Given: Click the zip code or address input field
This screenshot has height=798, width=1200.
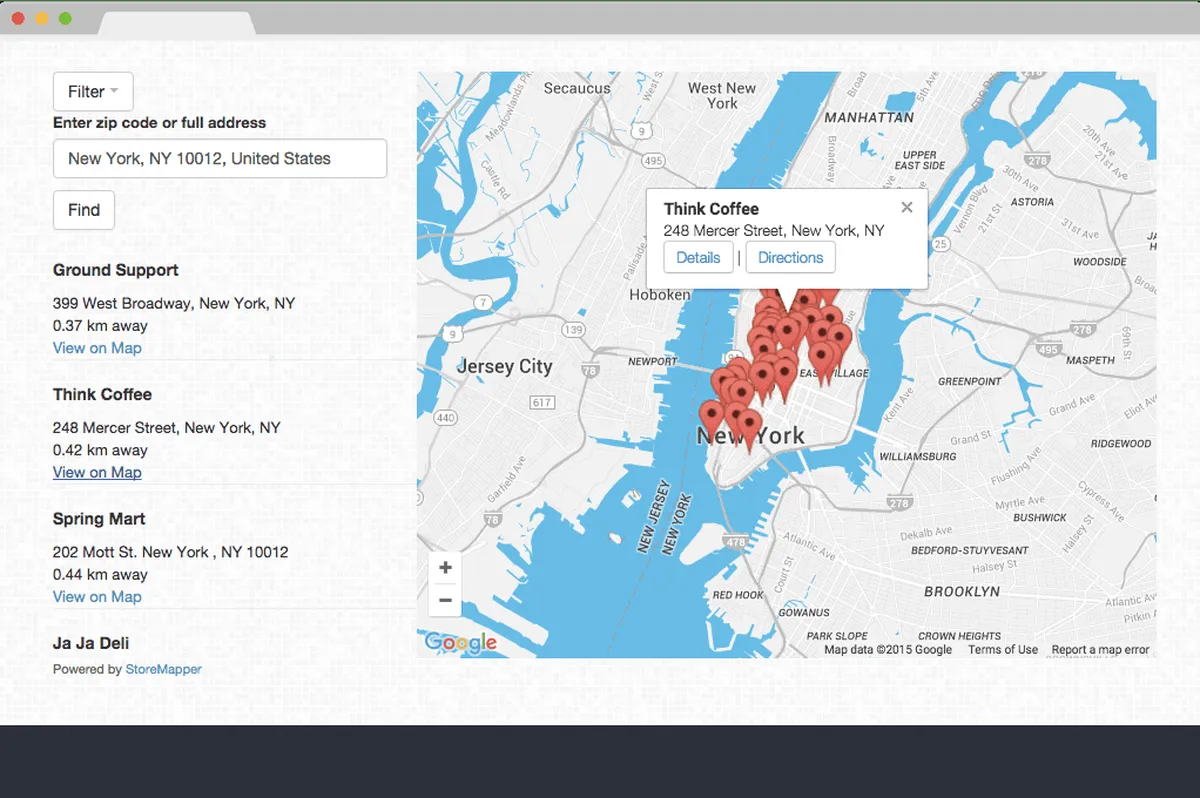Looking at the screenshot, I should [220, 158].
